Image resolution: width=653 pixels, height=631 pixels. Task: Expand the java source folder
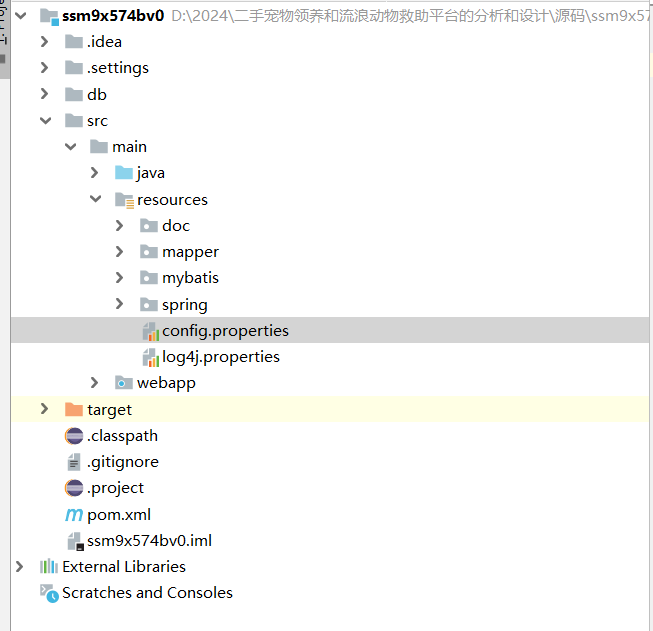click(95, 173)
